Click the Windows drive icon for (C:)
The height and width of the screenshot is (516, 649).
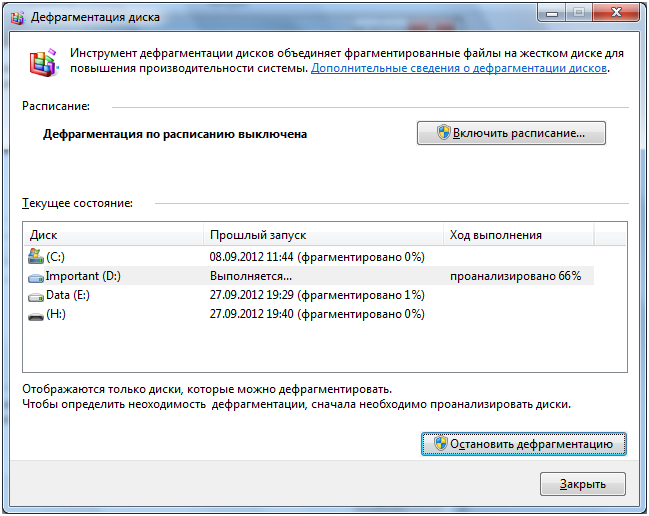(37, 257)
